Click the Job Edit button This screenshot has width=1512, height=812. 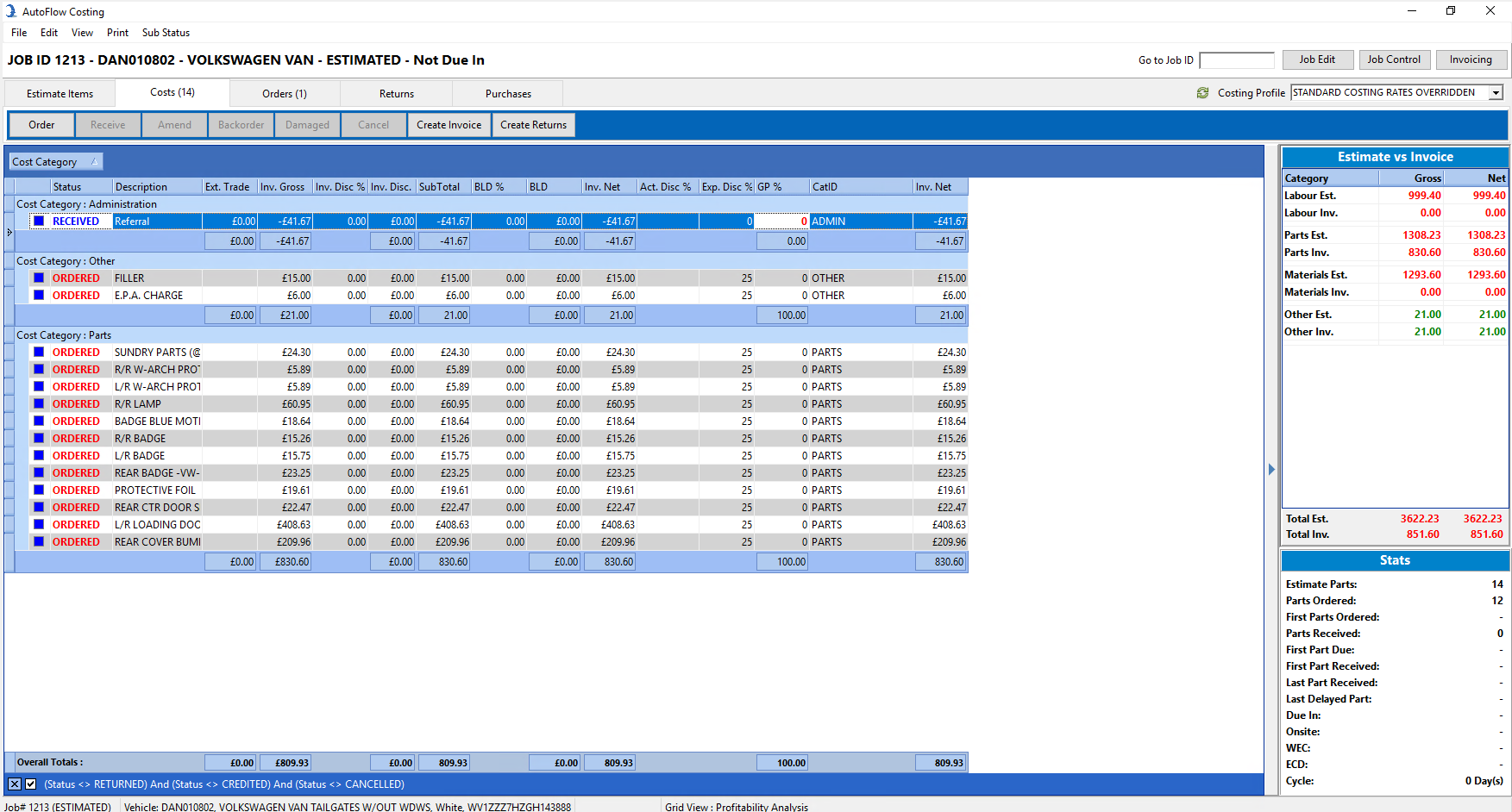click(1317, 59)
